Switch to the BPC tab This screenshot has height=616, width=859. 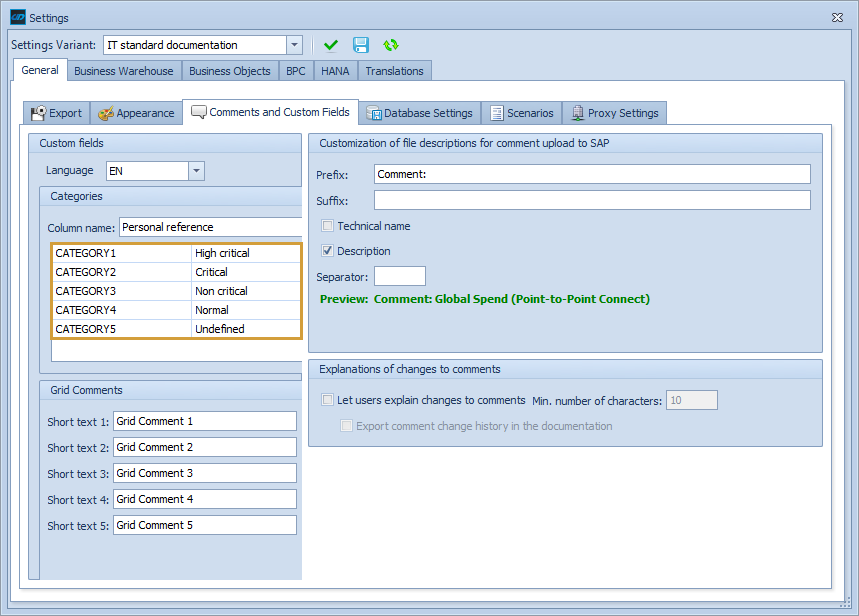tap(295, 70)
